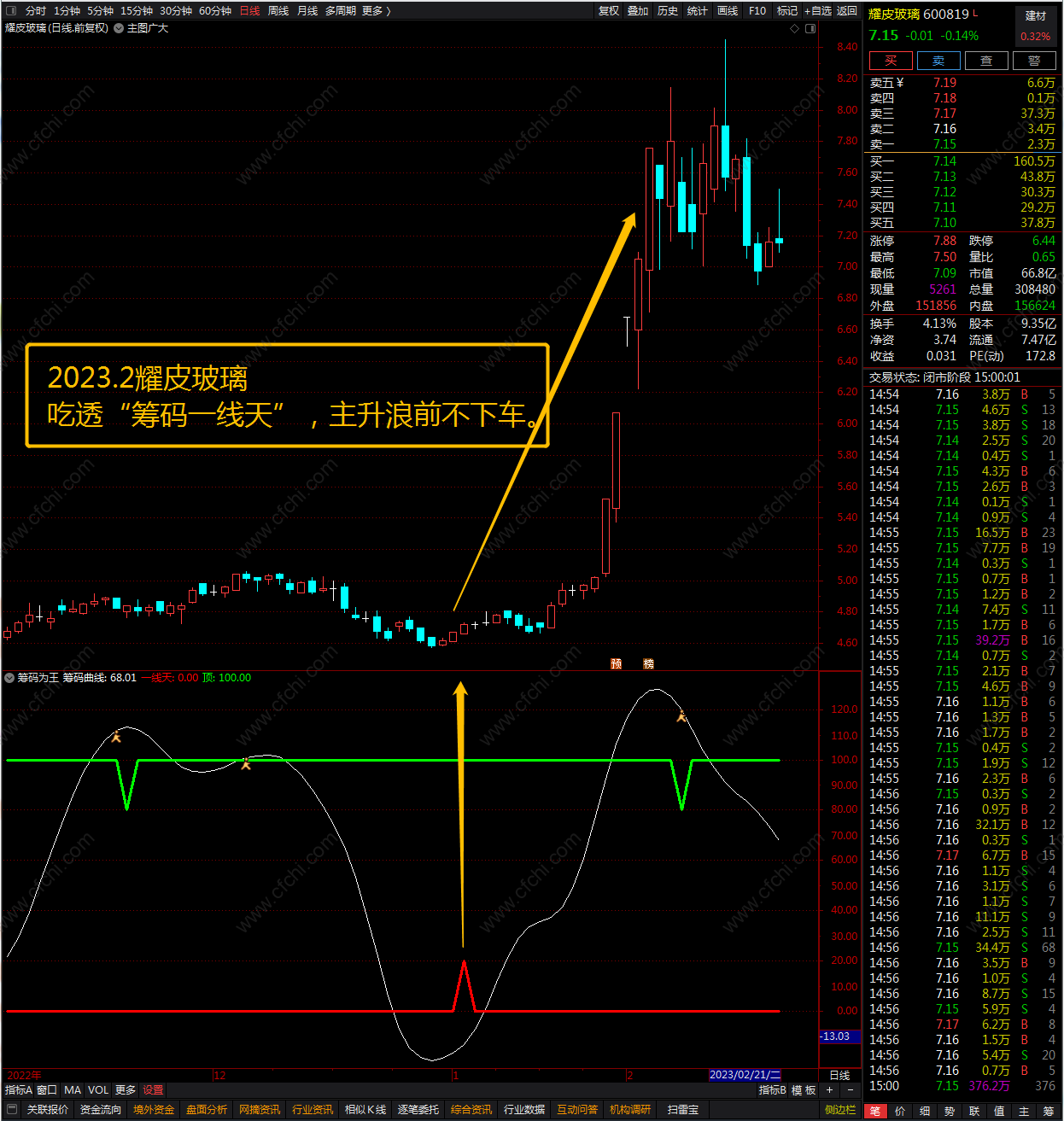The width and height of the screenshot is (1064, 1121).
Task: Open the 更多 periods dropdown in top toolbar
Action: [377, 11]
